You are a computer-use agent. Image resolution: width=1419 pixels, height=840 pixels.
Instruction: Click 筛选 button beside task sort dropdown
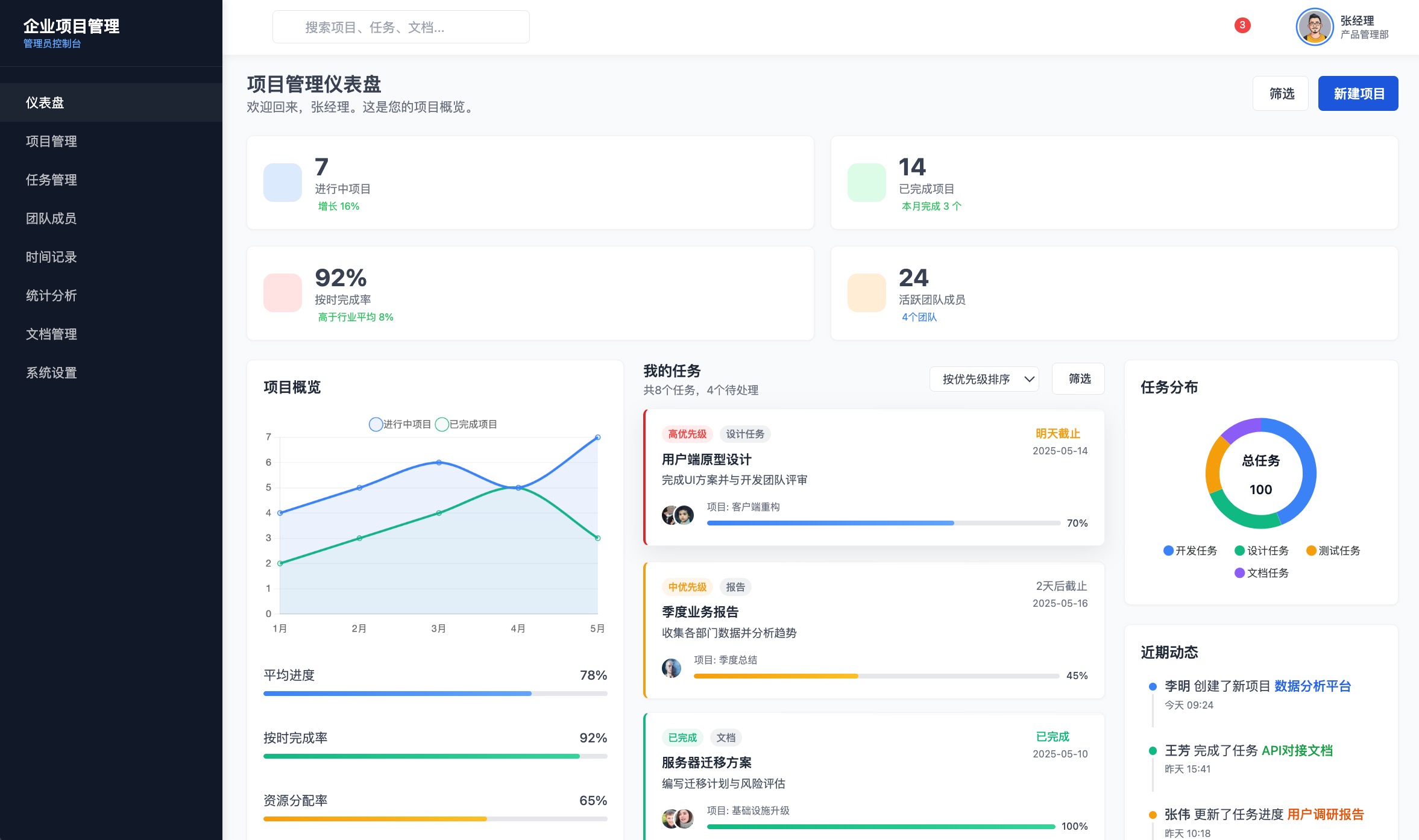coord(1078,379)
